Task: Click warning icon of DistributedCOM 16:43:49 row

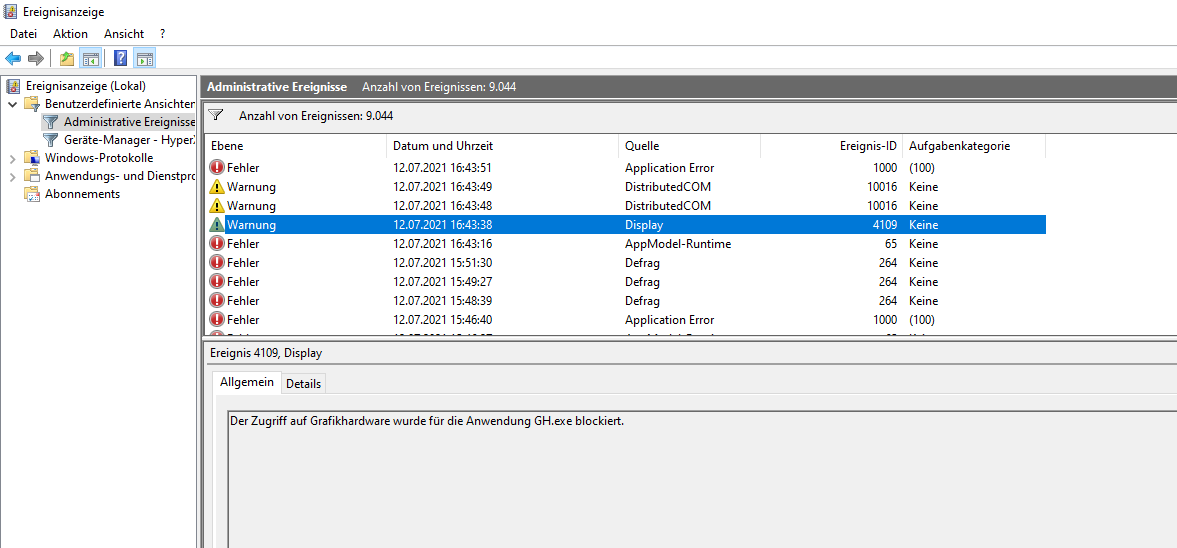Action: pyautogui.click(x=217, y=186)
